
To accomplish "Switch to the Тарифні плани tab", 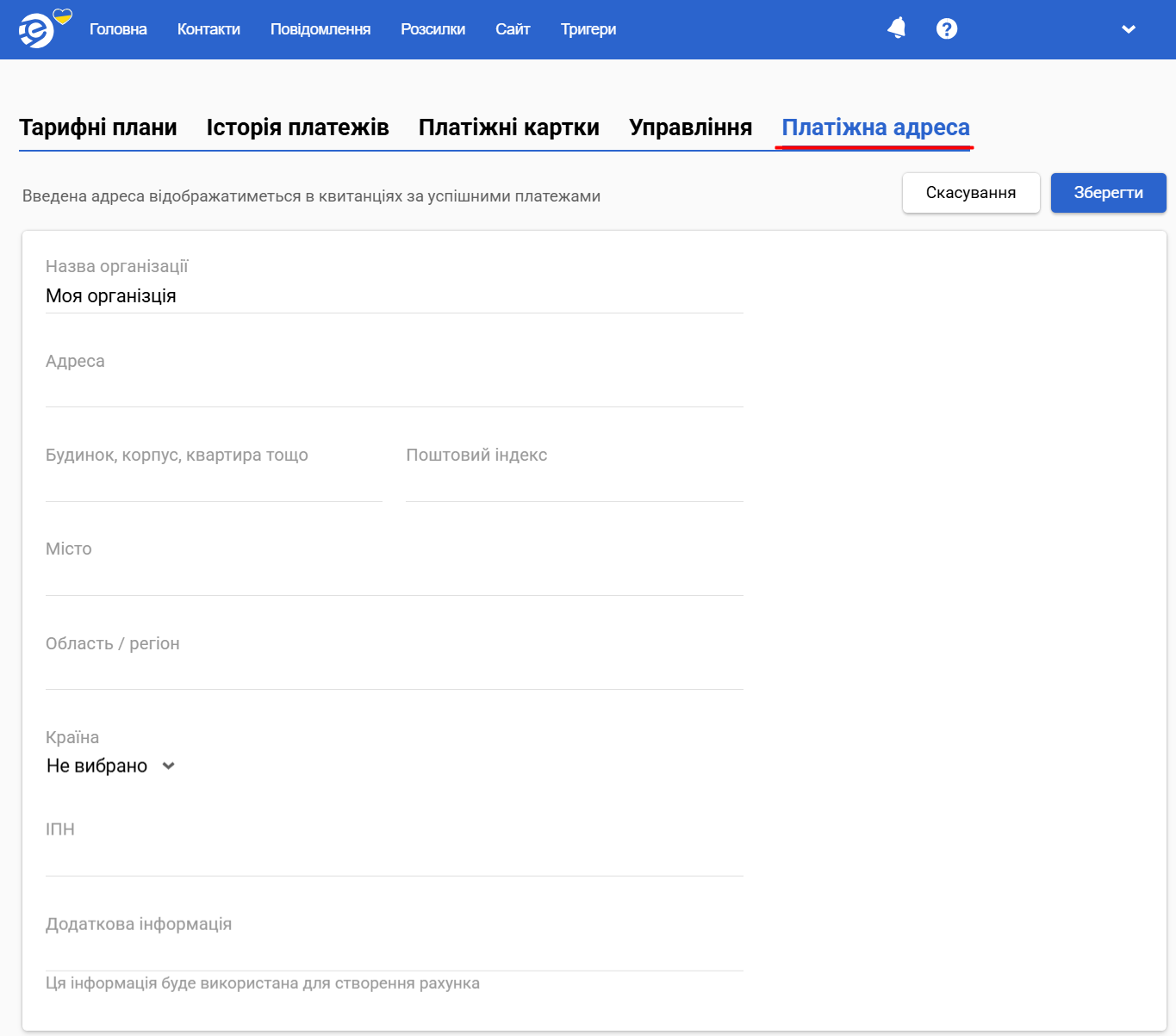I will pyautogui.click(x=98, y=127).
